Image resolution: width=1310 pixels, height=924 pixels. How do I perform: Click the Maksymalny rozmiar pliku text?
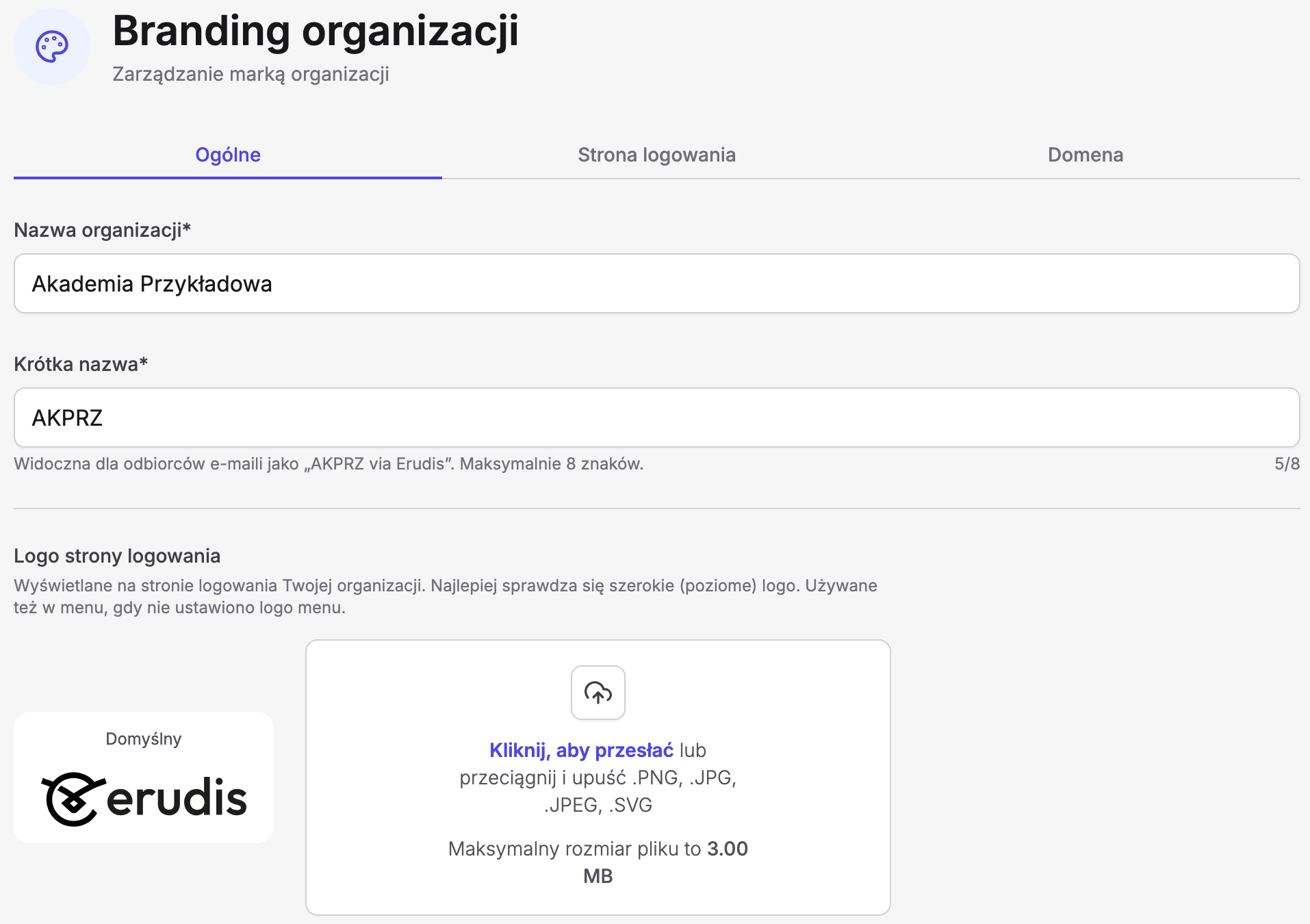coord(598,862)
